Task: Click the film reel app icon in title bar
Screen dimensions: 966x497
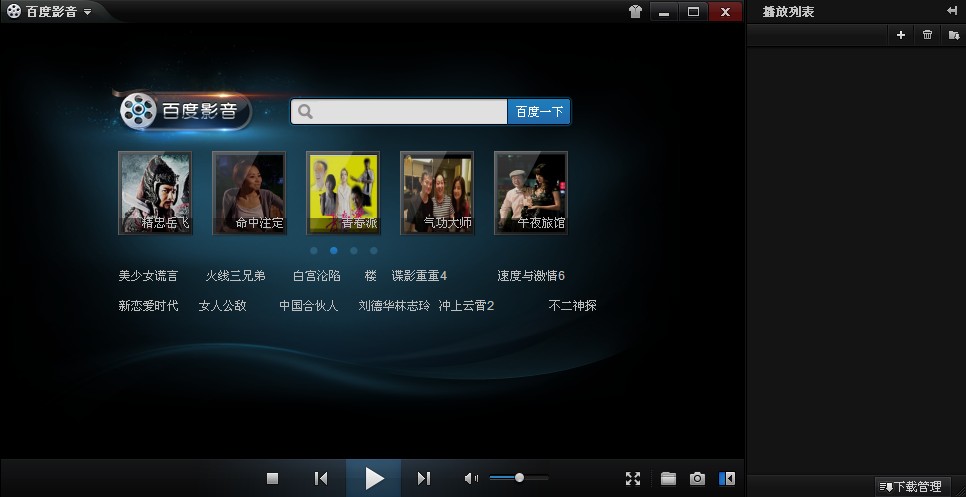Action: [14, 11]
